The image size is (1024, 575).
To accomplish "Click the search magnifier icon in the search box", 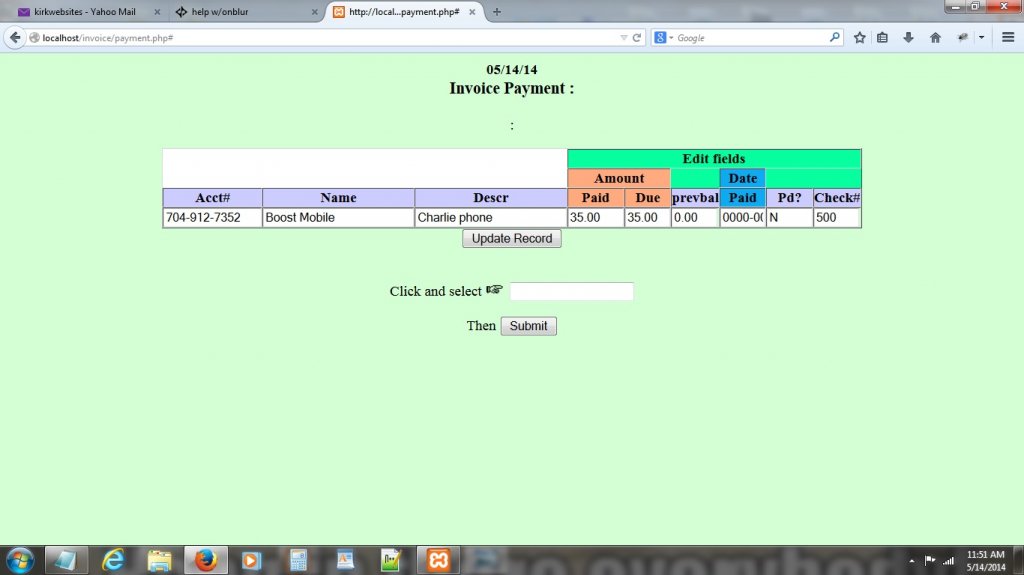I will [x=835, y=38].
